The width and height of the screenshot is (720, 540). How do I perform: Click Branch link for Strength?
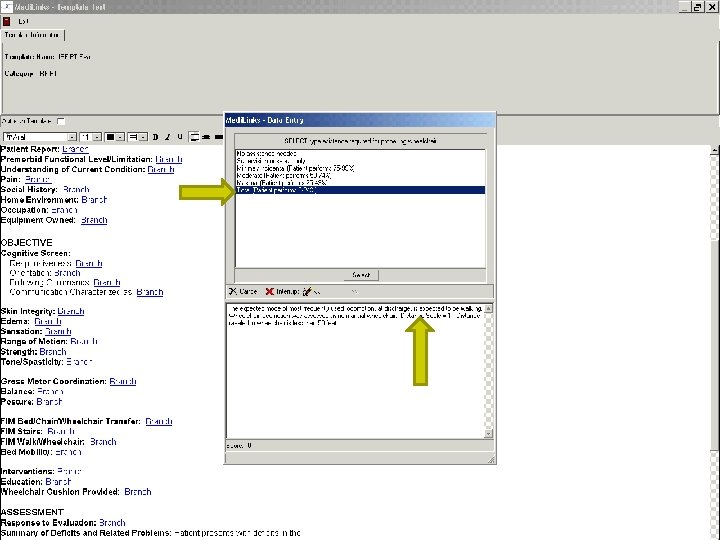[x=53, y=352]
